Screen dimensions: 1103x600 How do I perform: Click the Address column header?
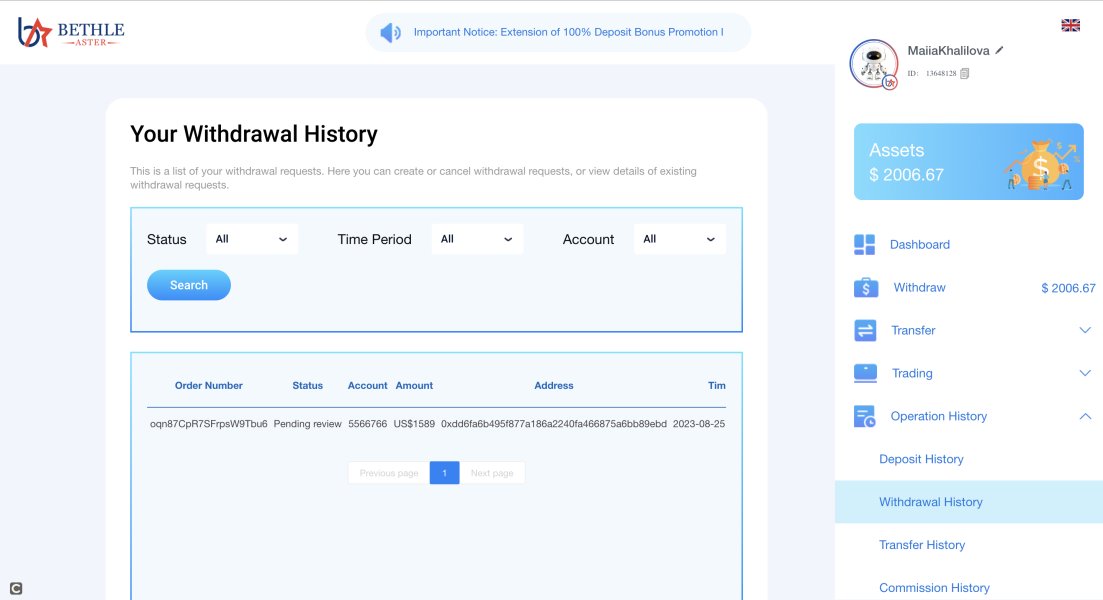tap(554, 385)
